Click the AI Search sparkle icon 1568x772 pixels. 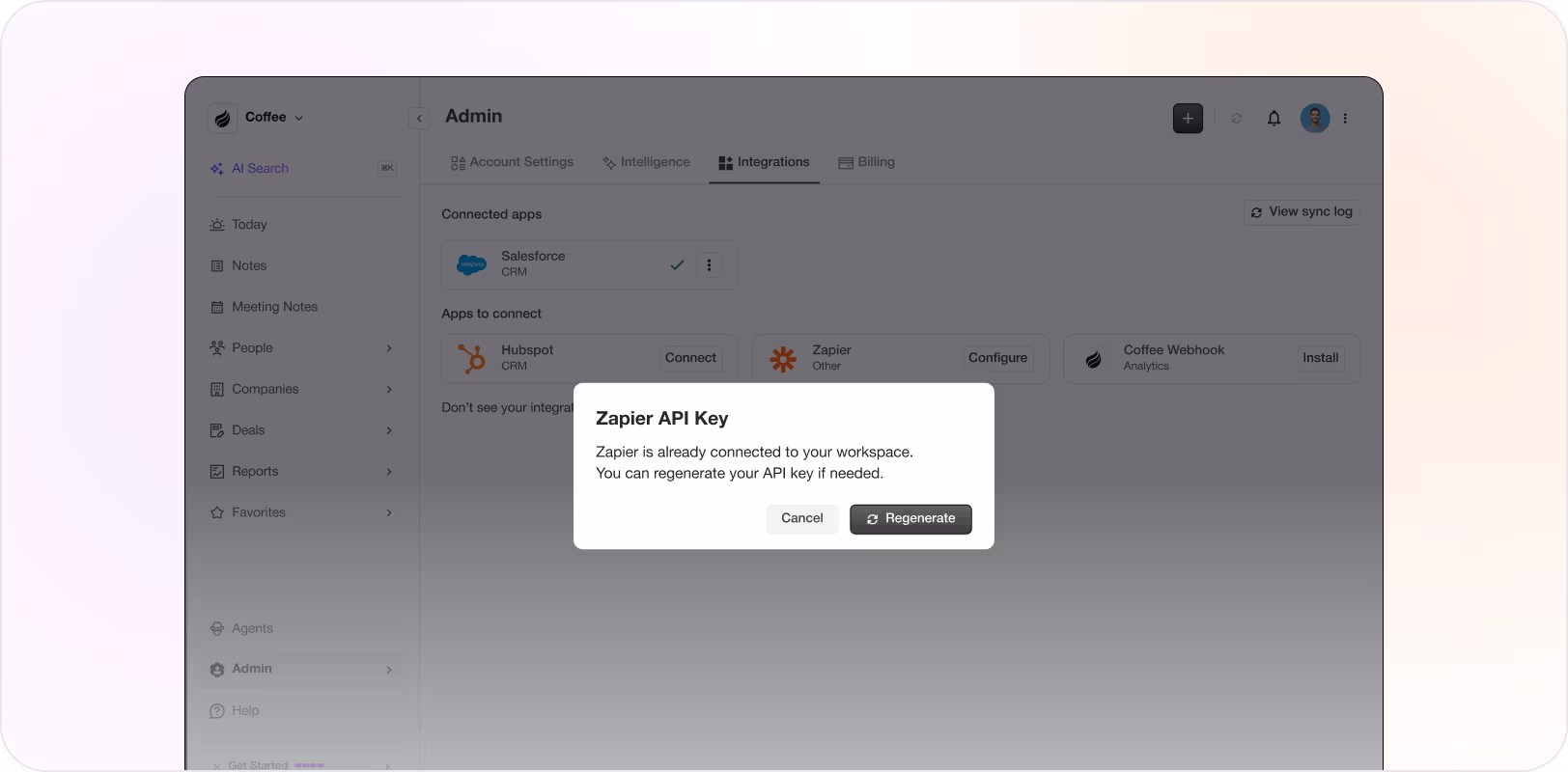pos(216,168)
